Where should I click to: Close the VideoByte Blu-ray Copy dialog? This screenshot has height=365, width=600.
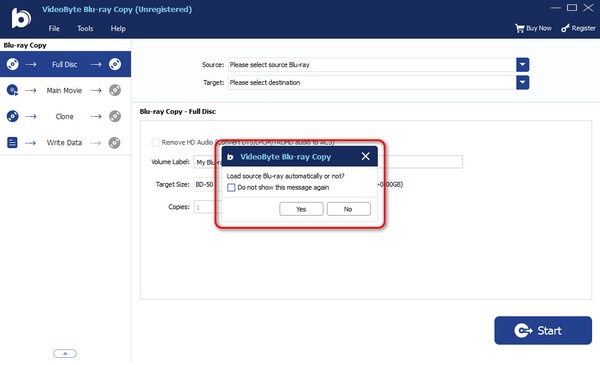(x=365, y=156)
